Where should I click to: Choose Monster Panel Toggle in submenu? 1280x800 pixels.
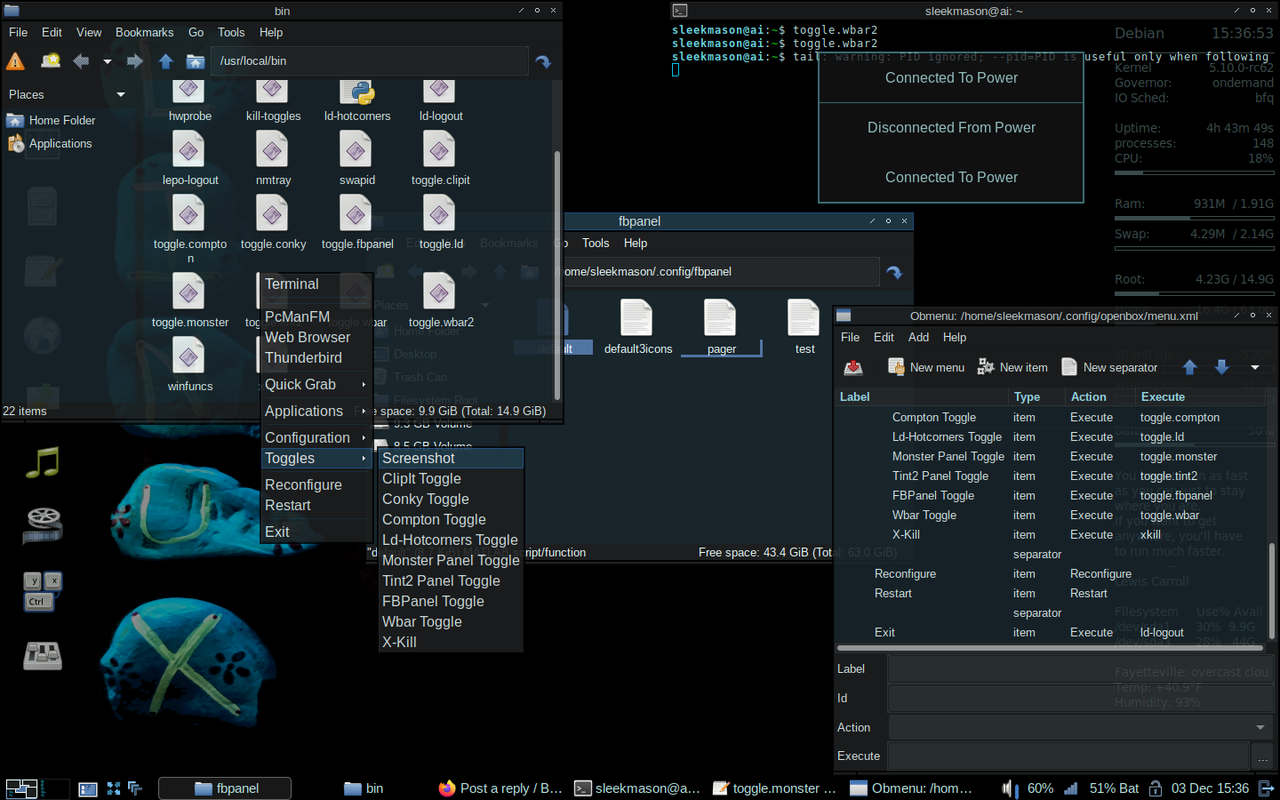[450, 560]
